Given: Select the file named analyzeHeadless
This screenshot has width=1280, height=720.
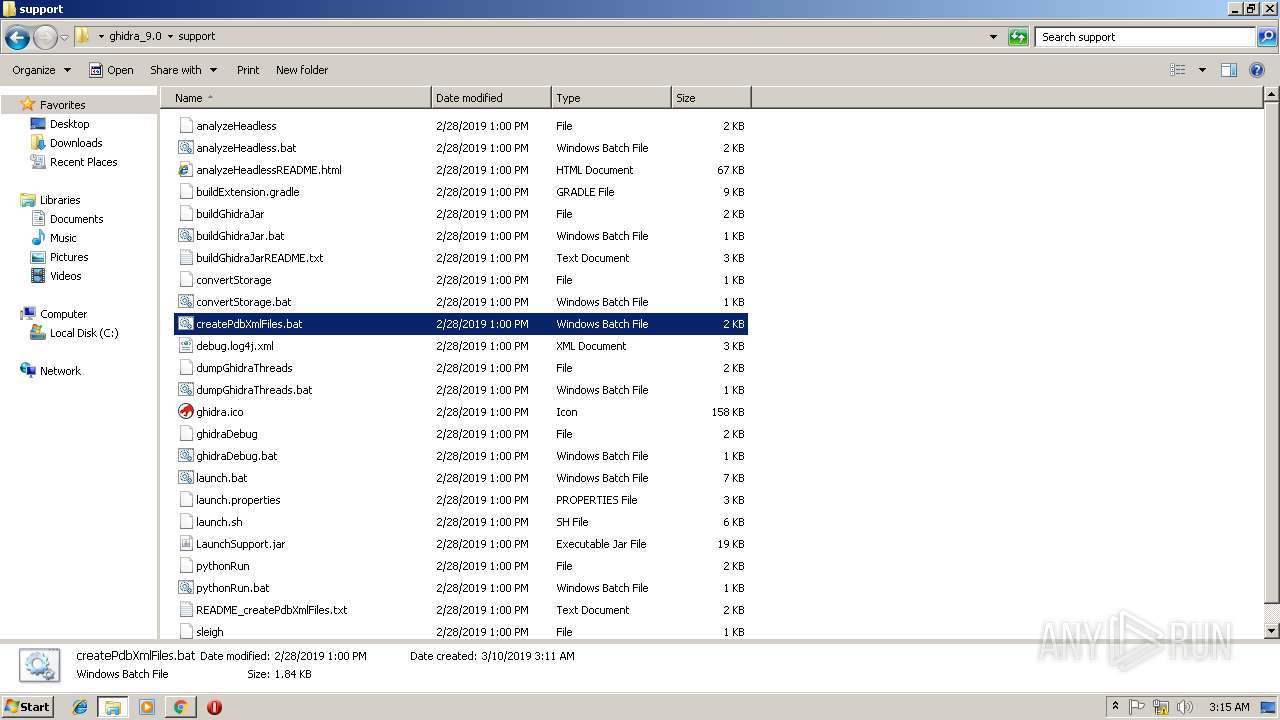Looking at the screenshot, I should 236,126.
